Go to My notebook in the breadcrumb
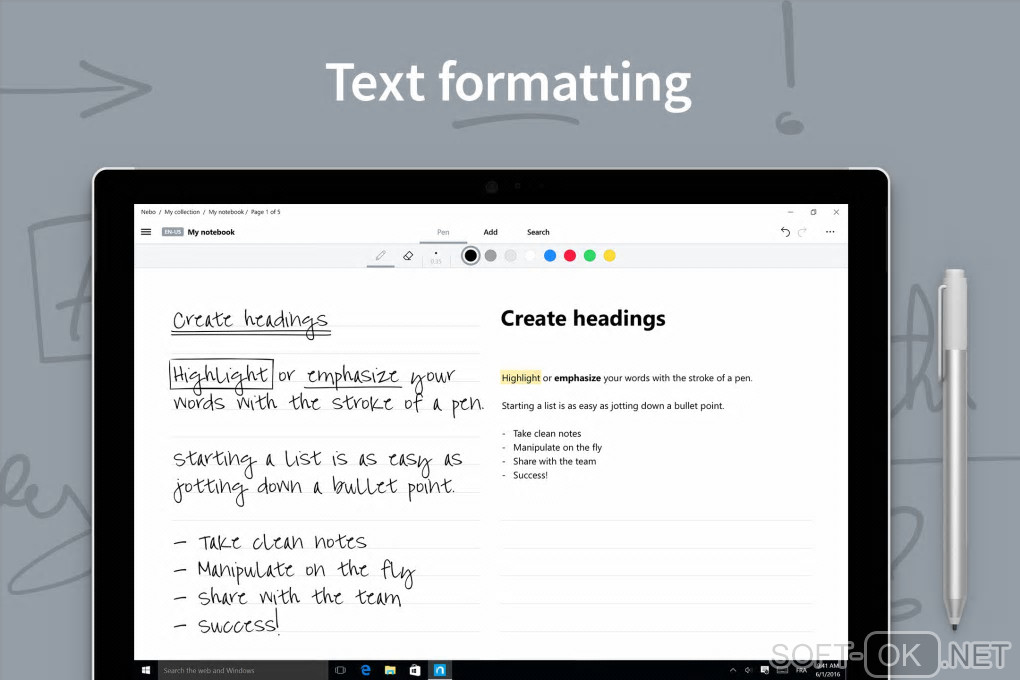Viewport: 1020px width, 680px height. [226, 212]
